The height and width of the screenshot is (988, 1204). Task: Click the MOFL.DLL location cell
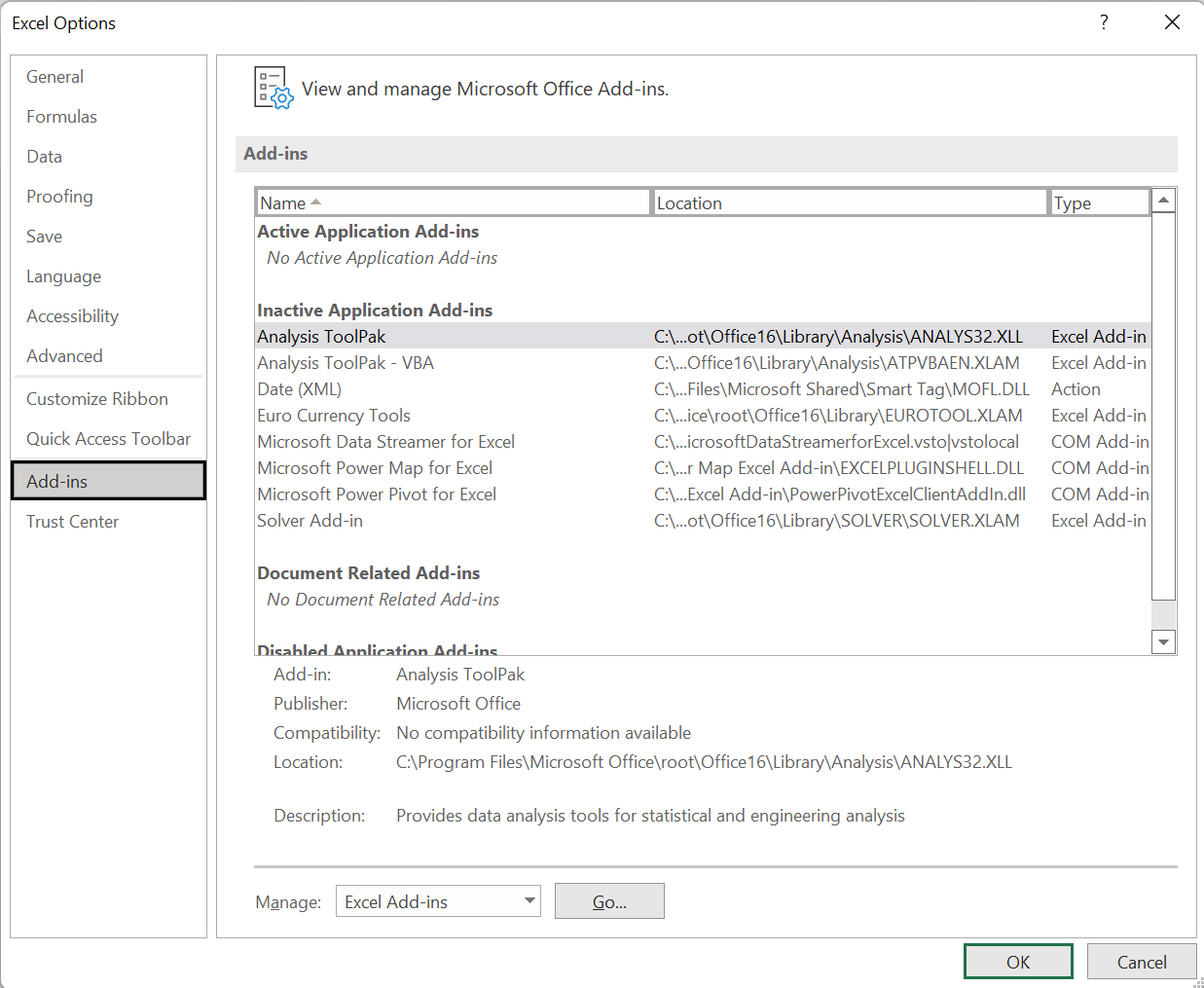click(x=842, y=388)
